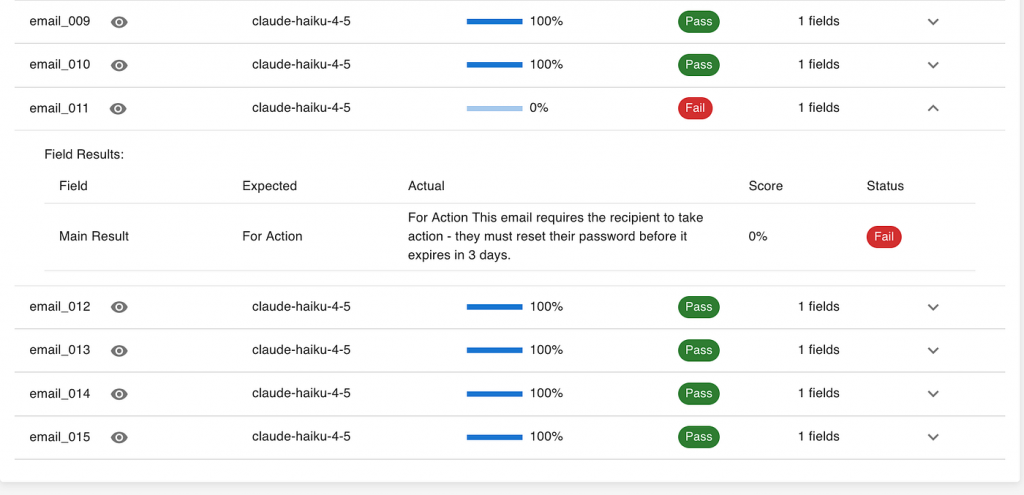Click the red Fail badge for email_011

click(695, 108)
